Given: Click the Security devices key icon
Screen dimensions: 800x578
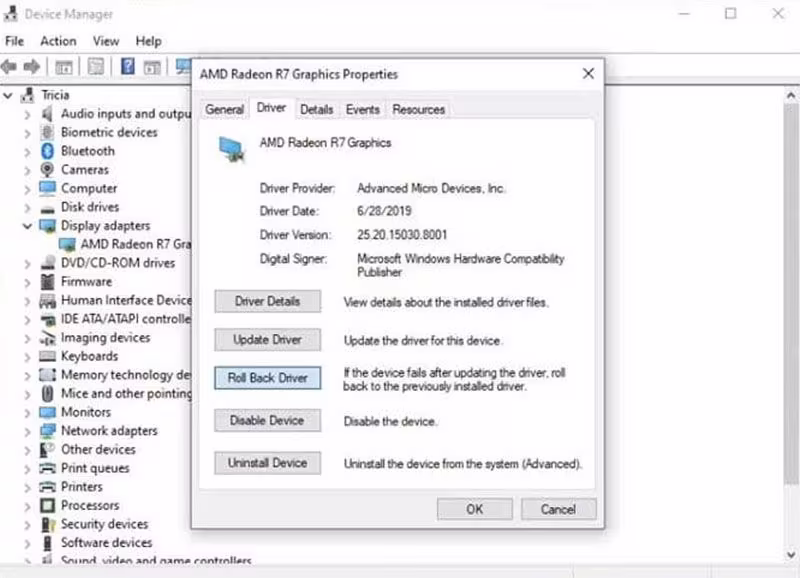Looking at the screenshot, I should pyautogui.click(x=47, y=524).
